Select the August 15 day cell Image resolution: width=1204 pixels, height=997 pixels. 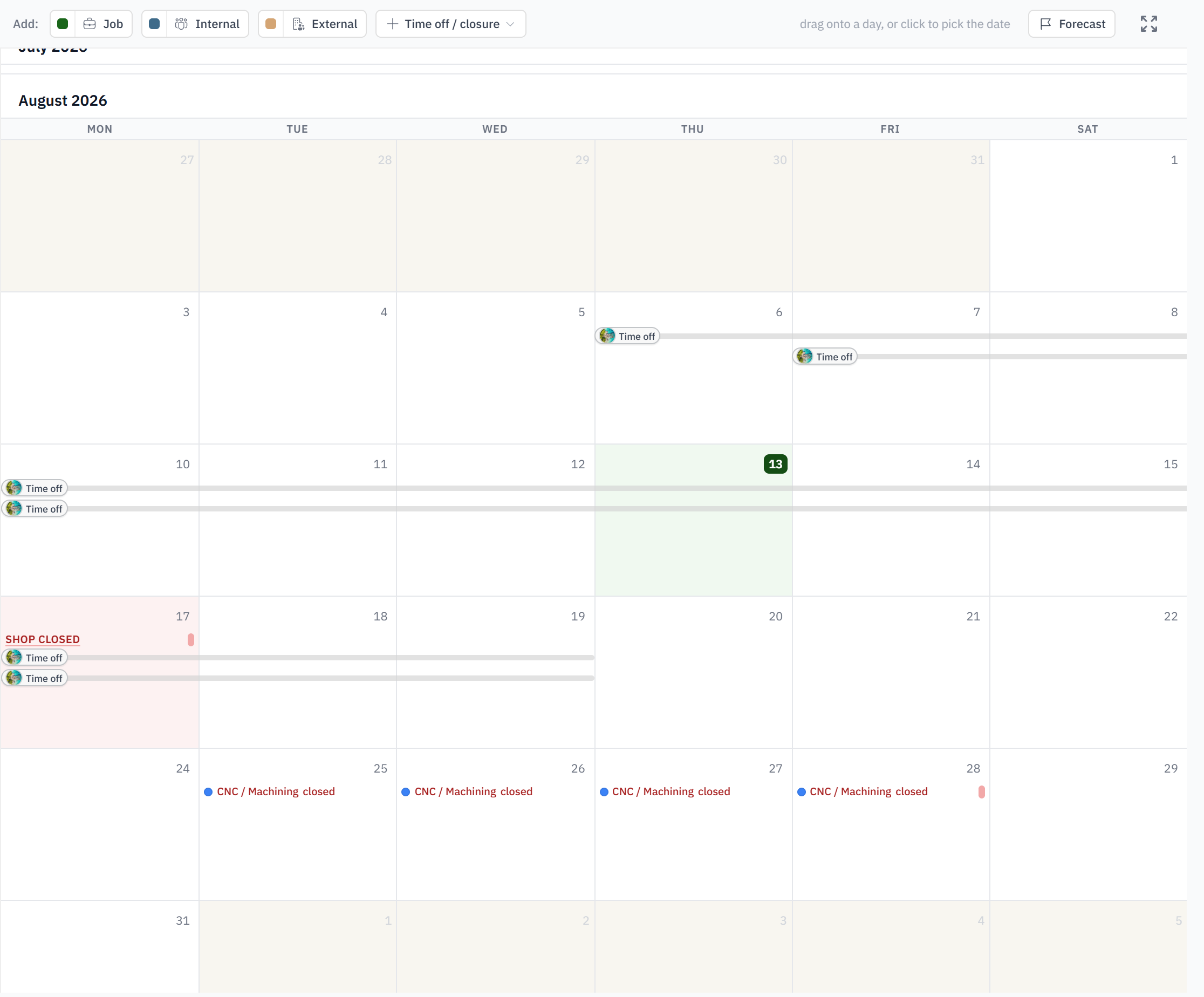1088,520
